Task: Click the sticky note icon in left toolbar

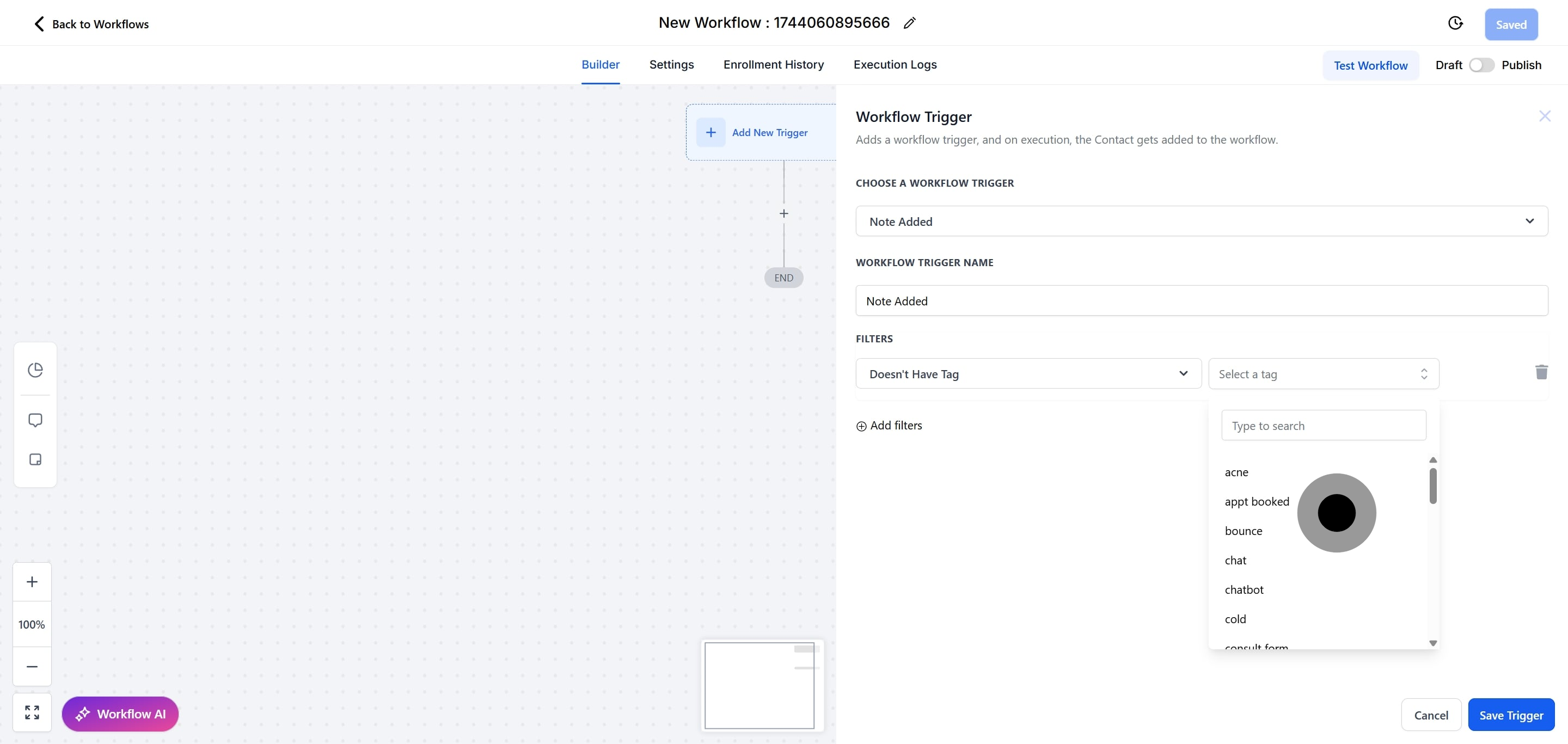Action: 35,459
